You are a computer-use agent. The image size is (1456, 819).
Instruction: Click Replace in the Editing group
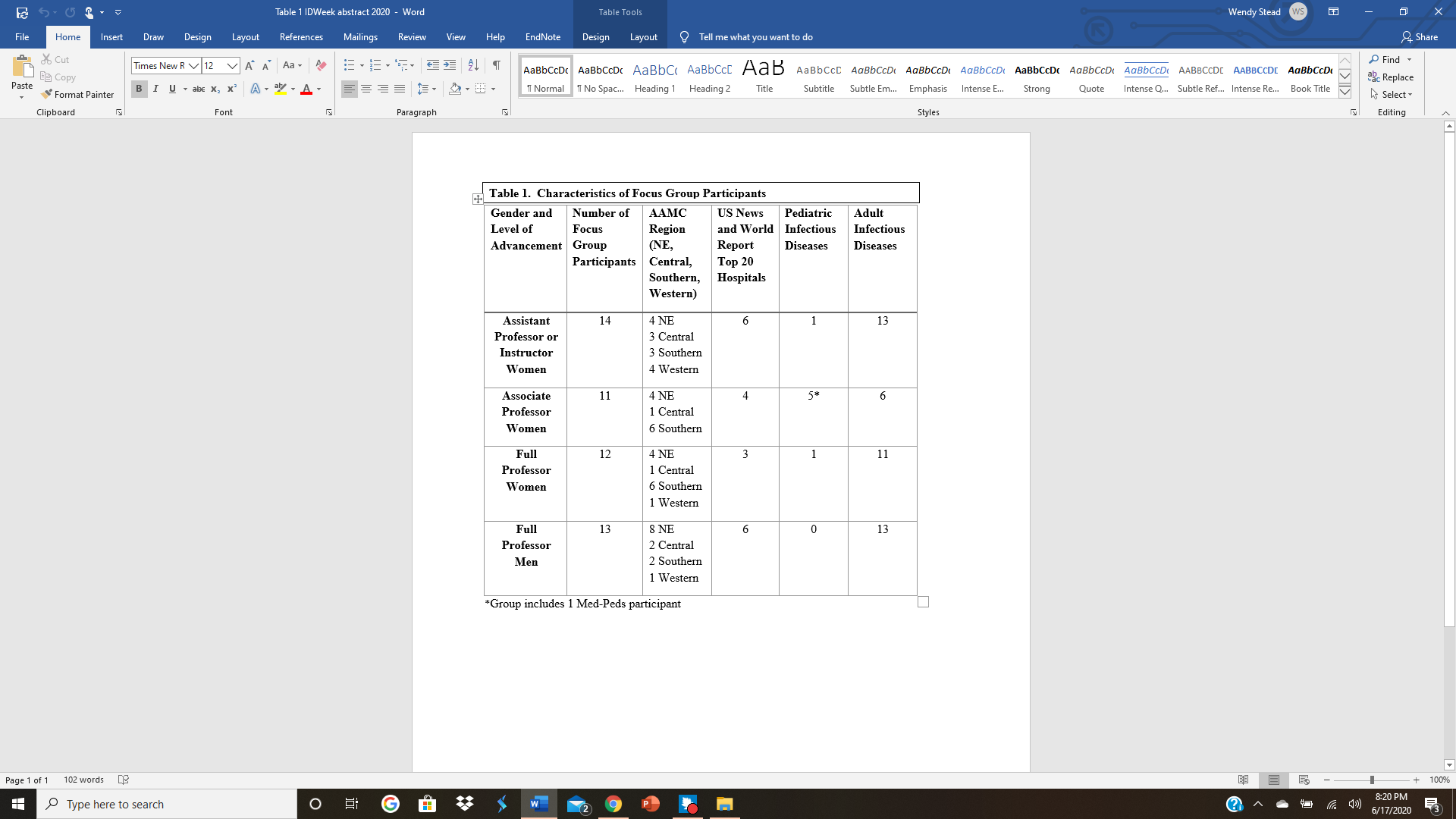1391,77
